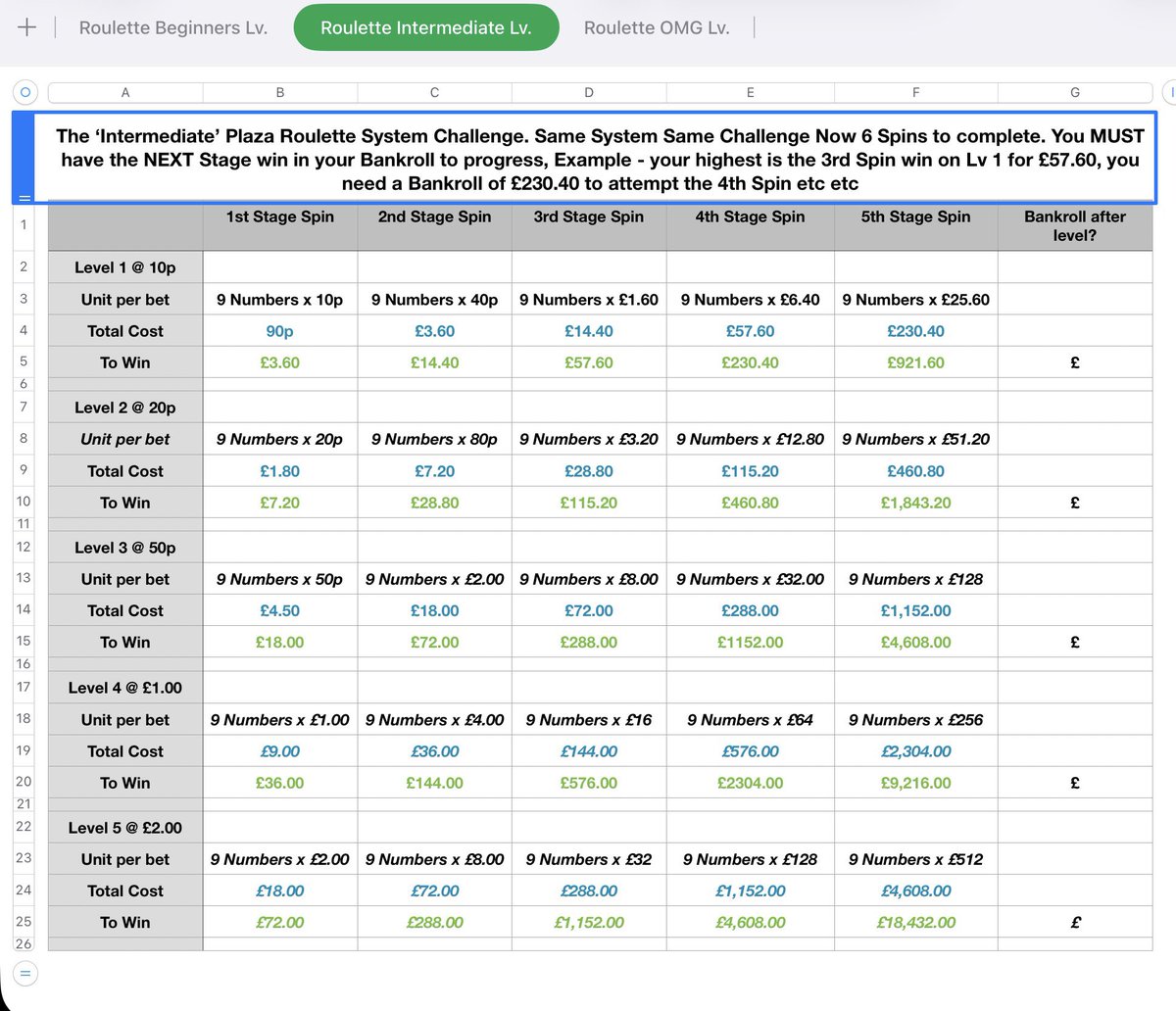Select the Roulette Intermediate Lv. sheet tab

pyautogui.click(x=426, y=27)
